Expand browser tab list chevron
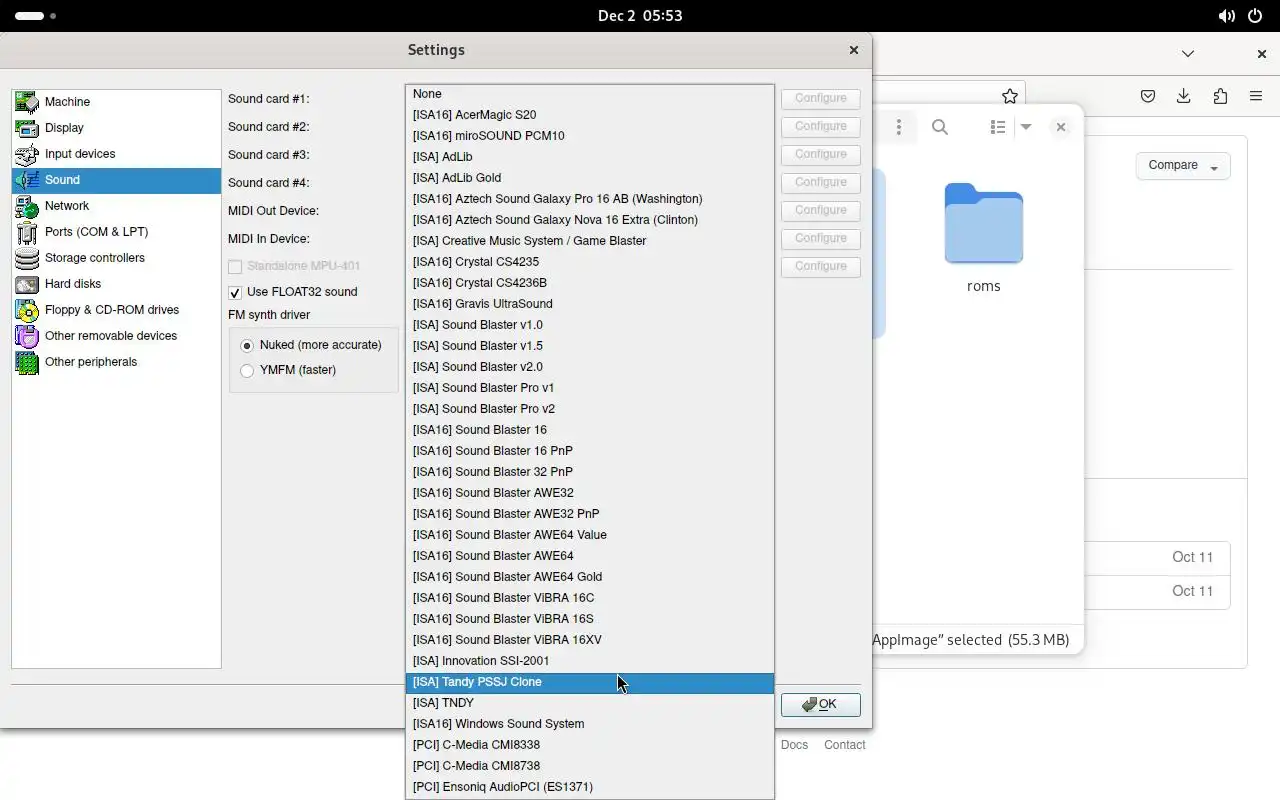The height and width of the screenshot is (800, 1280). (x=1188, y=54)
